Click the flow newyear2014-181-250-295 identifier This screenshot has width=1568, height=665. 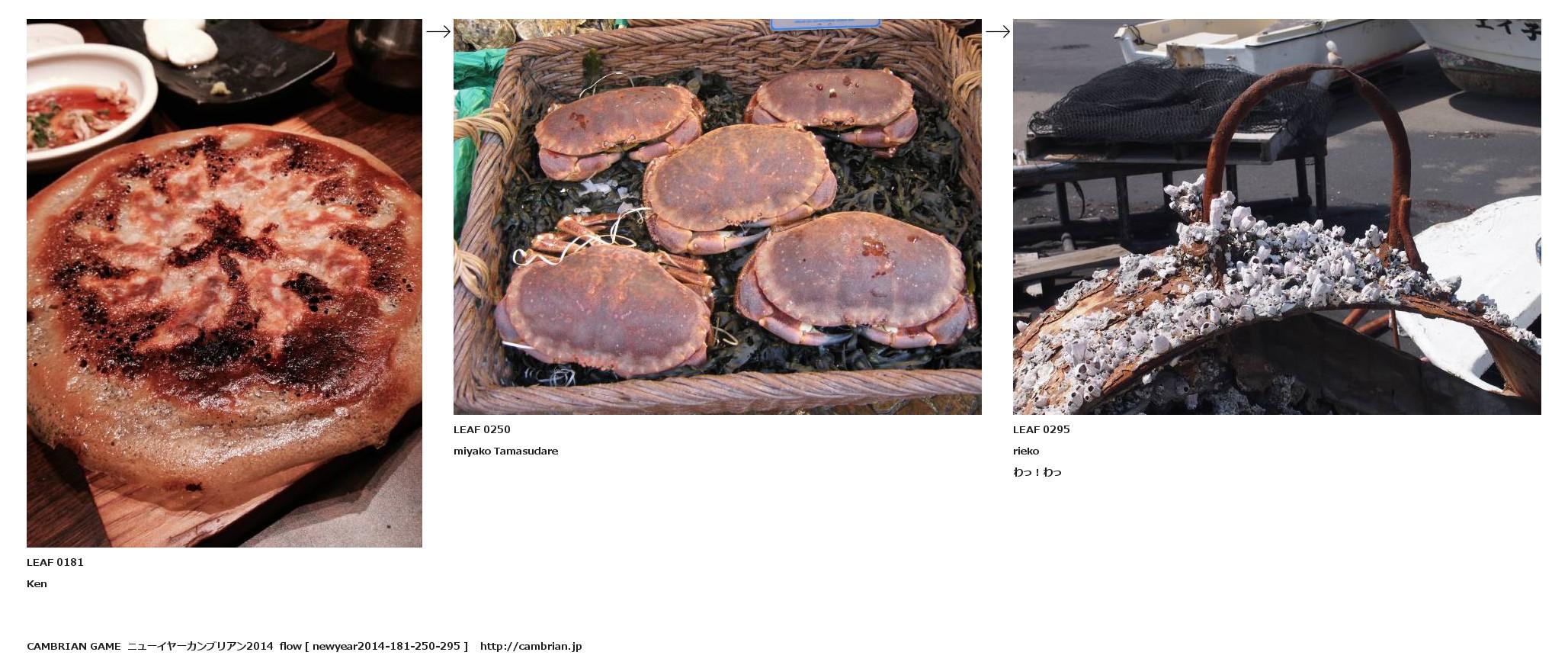pyautogui.click(x=374, y=646)
